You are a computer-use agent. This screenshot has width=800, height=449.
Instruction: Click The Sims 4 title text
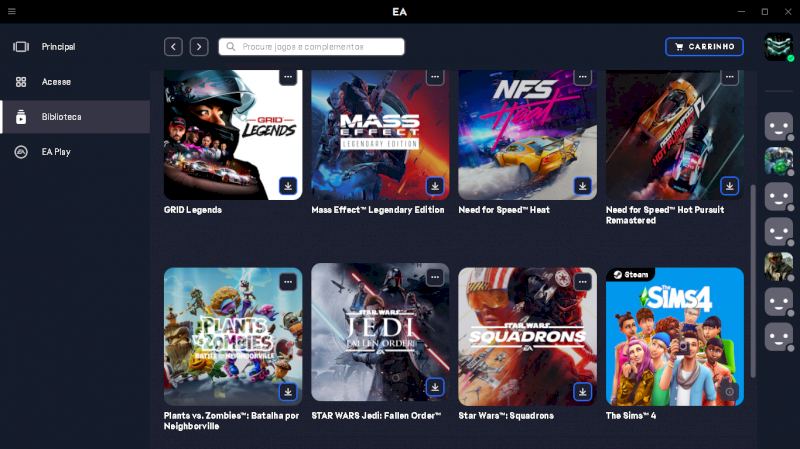tap(631, 416)
